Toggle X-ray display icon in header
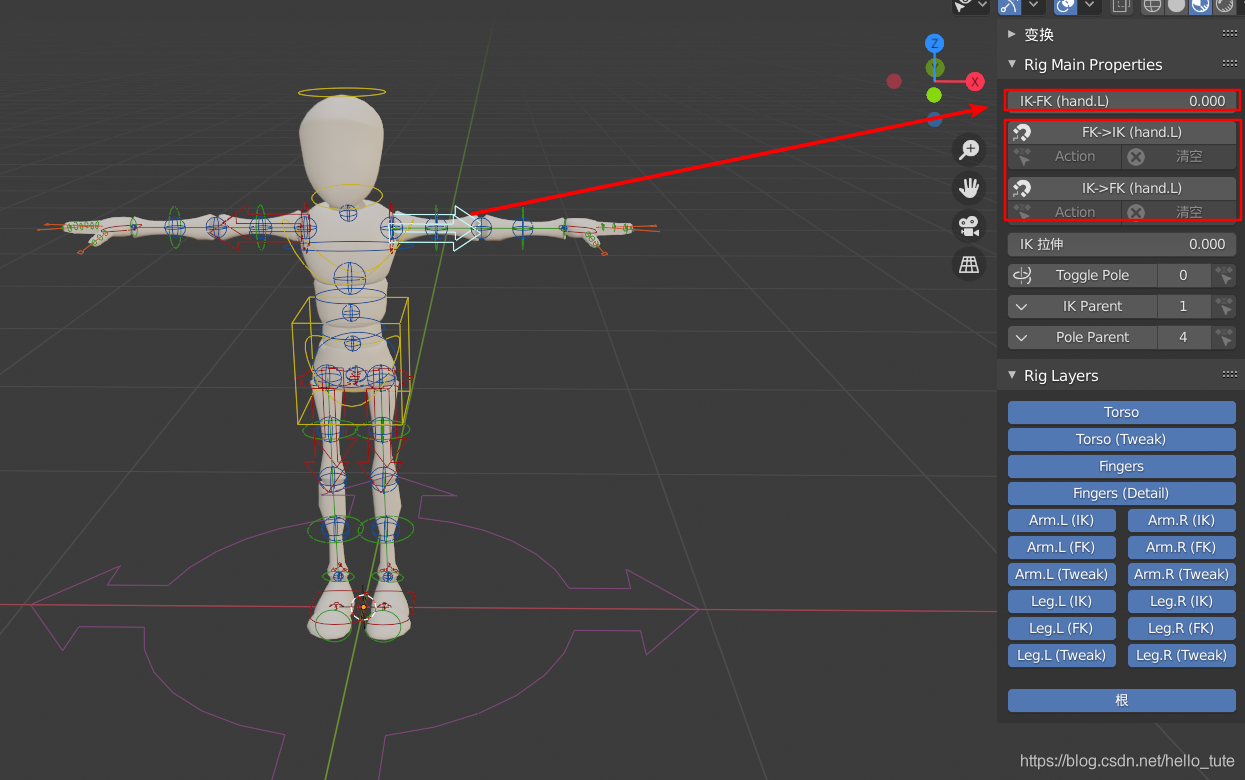1245x780 pixels. click(x=1121, y=6)
